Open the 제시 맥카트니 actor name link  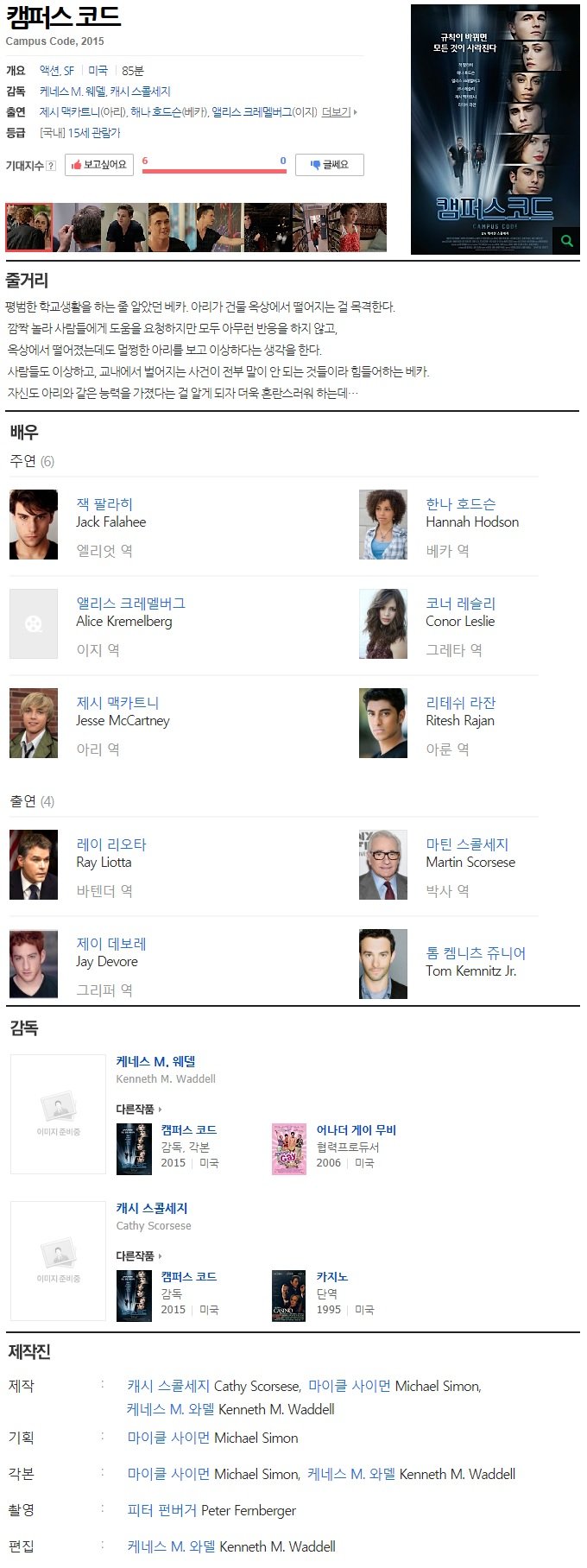tap(117, 703)
